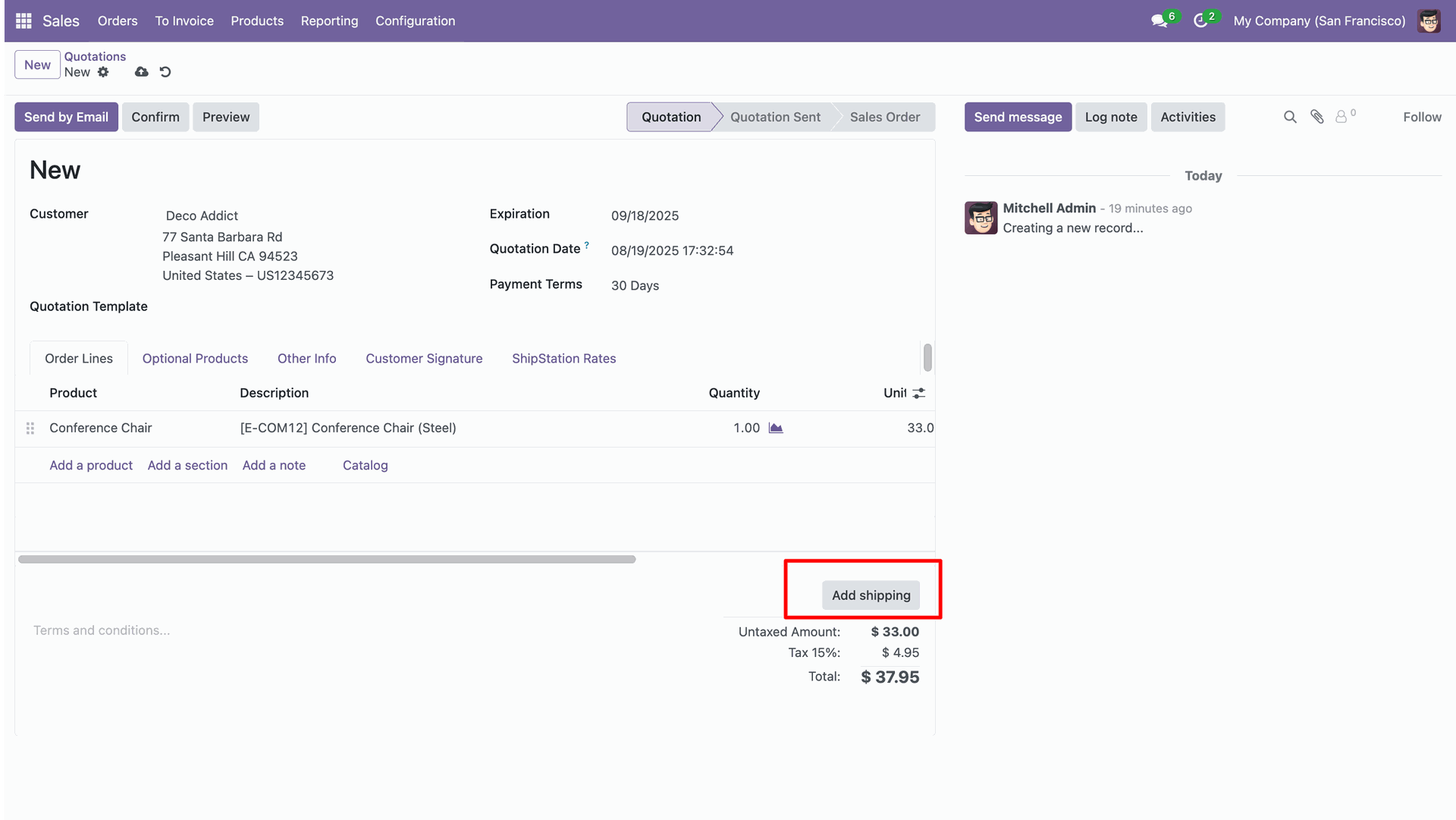The width and height of the screenshot is (1456, 820).
Task: Save record with the cloud upload icon
Action: (141, 72)
